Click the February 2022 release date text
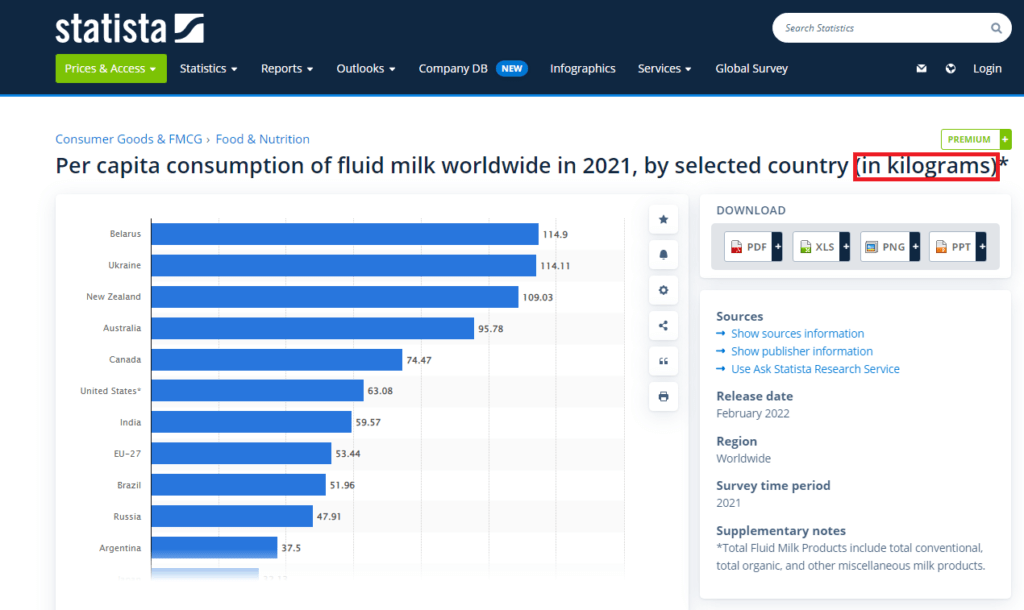This screenshot has height=610, width=1024. pyautogui.click(x=753, y=413)
